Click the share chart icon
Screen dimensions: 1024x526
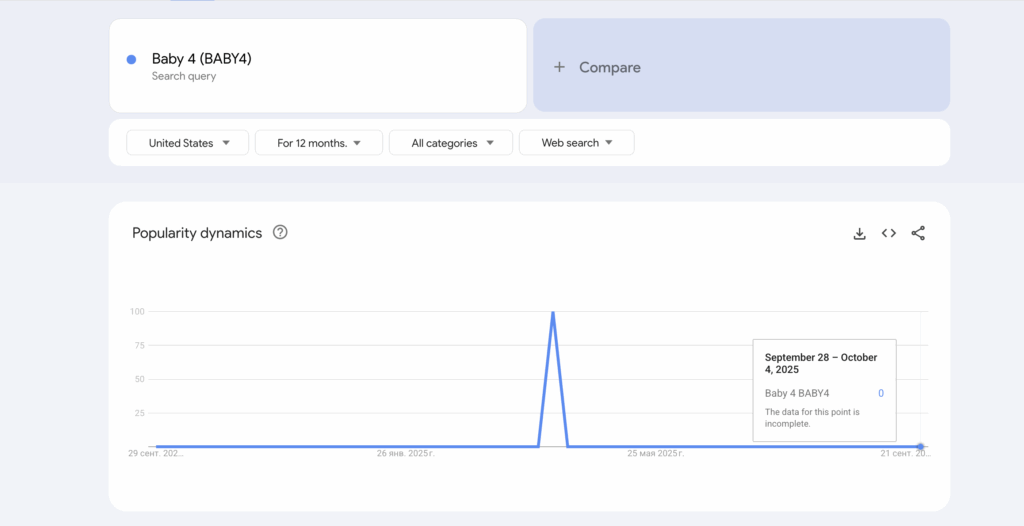[x=918, y=234]
